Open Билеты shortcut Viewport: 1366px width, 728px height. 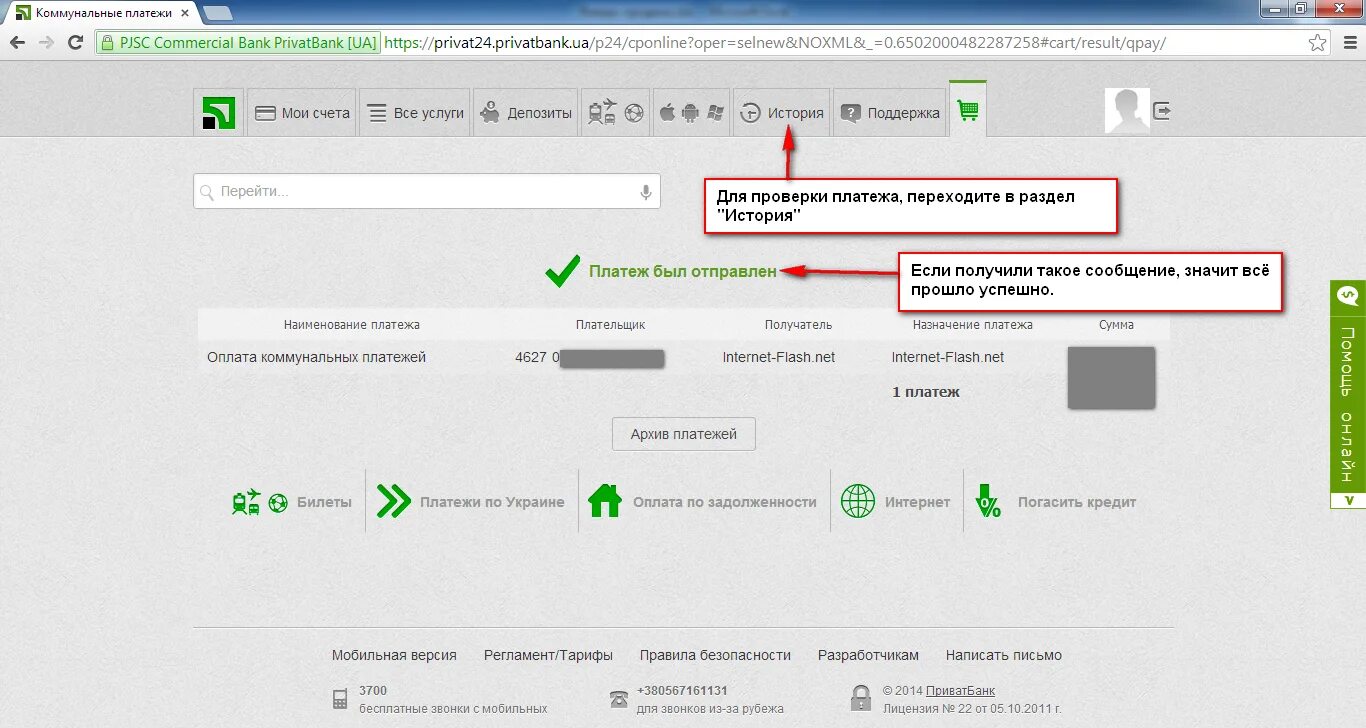(x=292, y=502)
